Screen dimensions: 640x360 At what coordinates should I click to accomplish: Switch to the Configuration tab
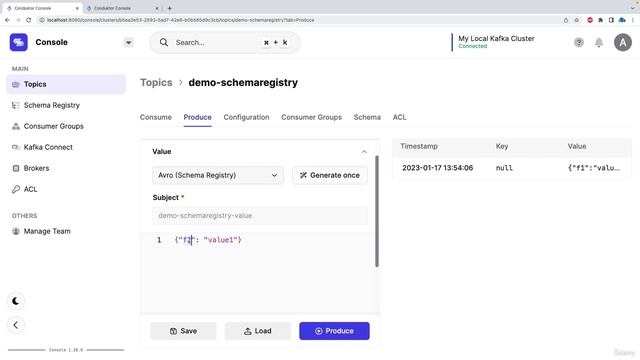pos(246,117)
